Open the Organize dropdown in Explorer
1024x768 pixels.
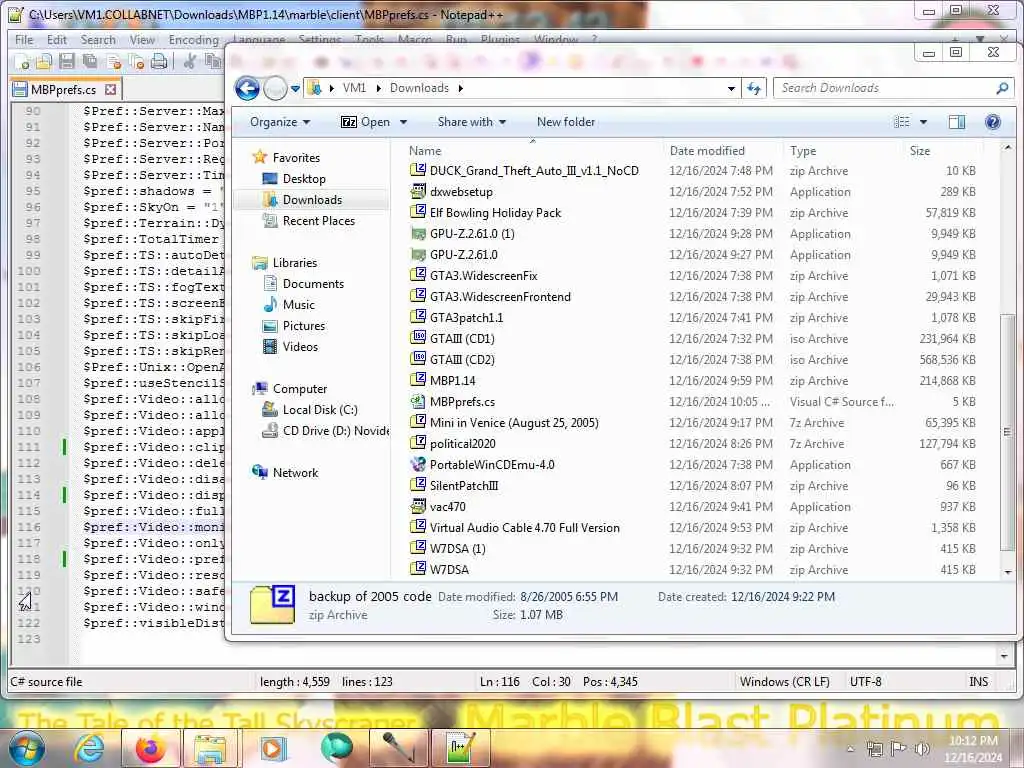click(x=280, y=122)
